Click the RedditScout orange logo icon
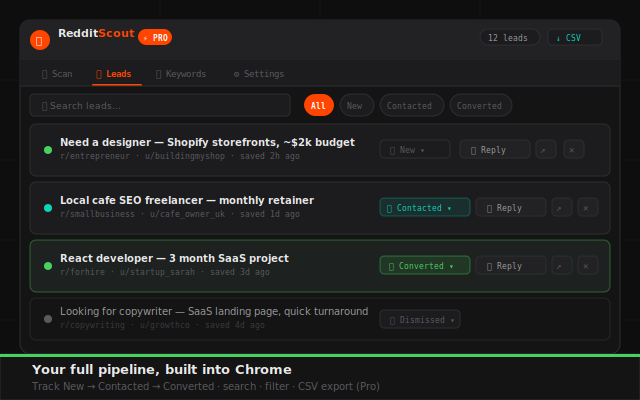Image resolution: width=640 pixels, height=400 pixels. tap(40, 40)
